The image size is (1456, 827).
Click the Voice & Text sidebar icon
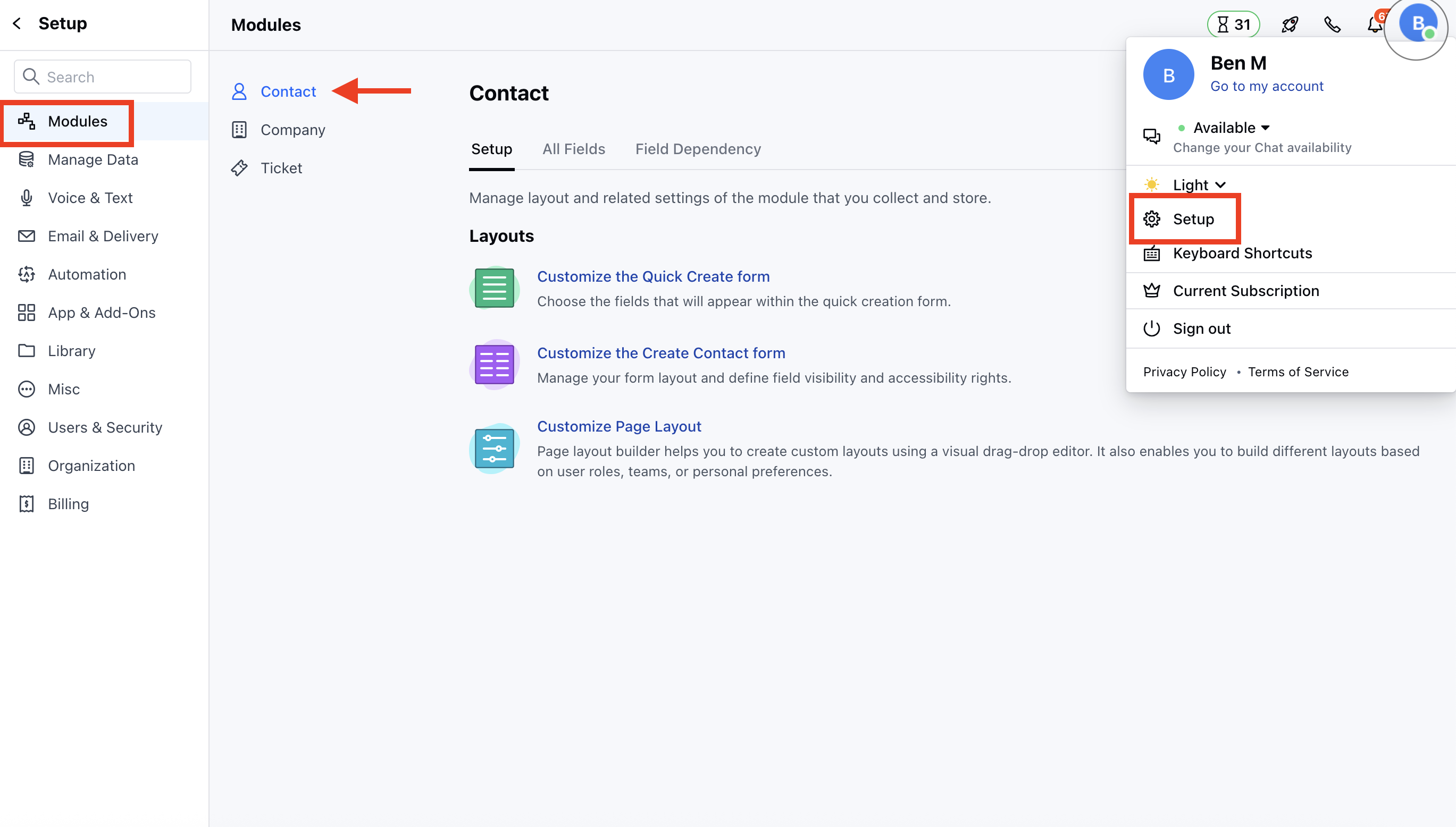[26, 198]
